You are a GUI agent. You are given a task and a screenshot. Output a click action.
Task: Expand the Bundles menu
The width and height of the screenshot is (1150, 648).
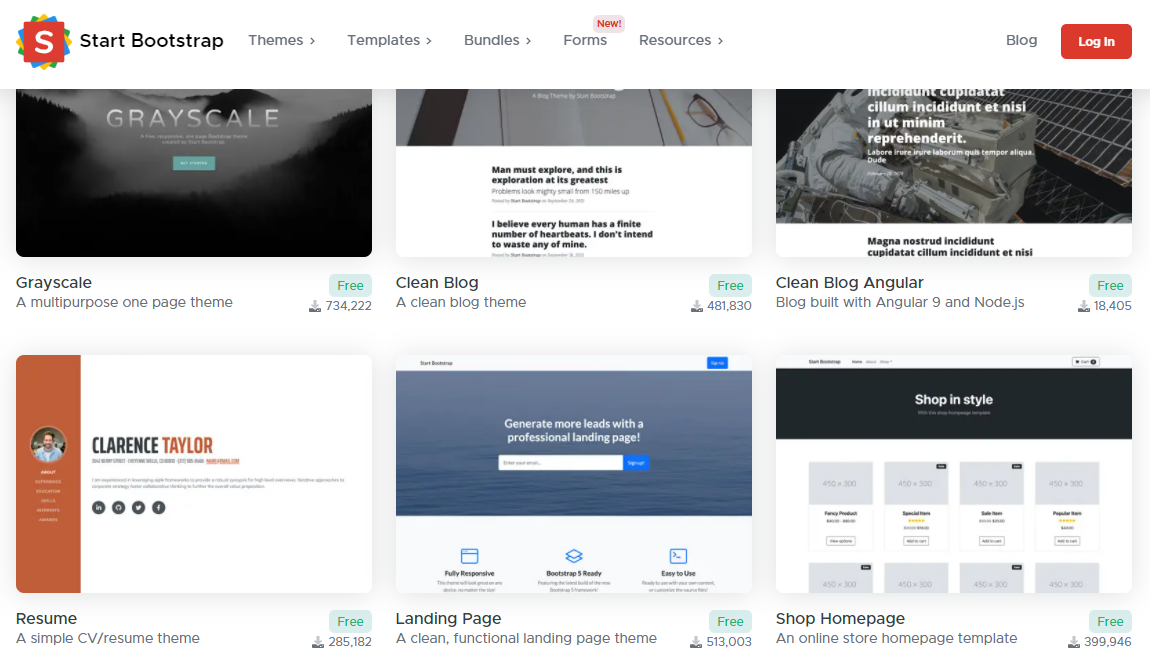[x=497, y=40]
